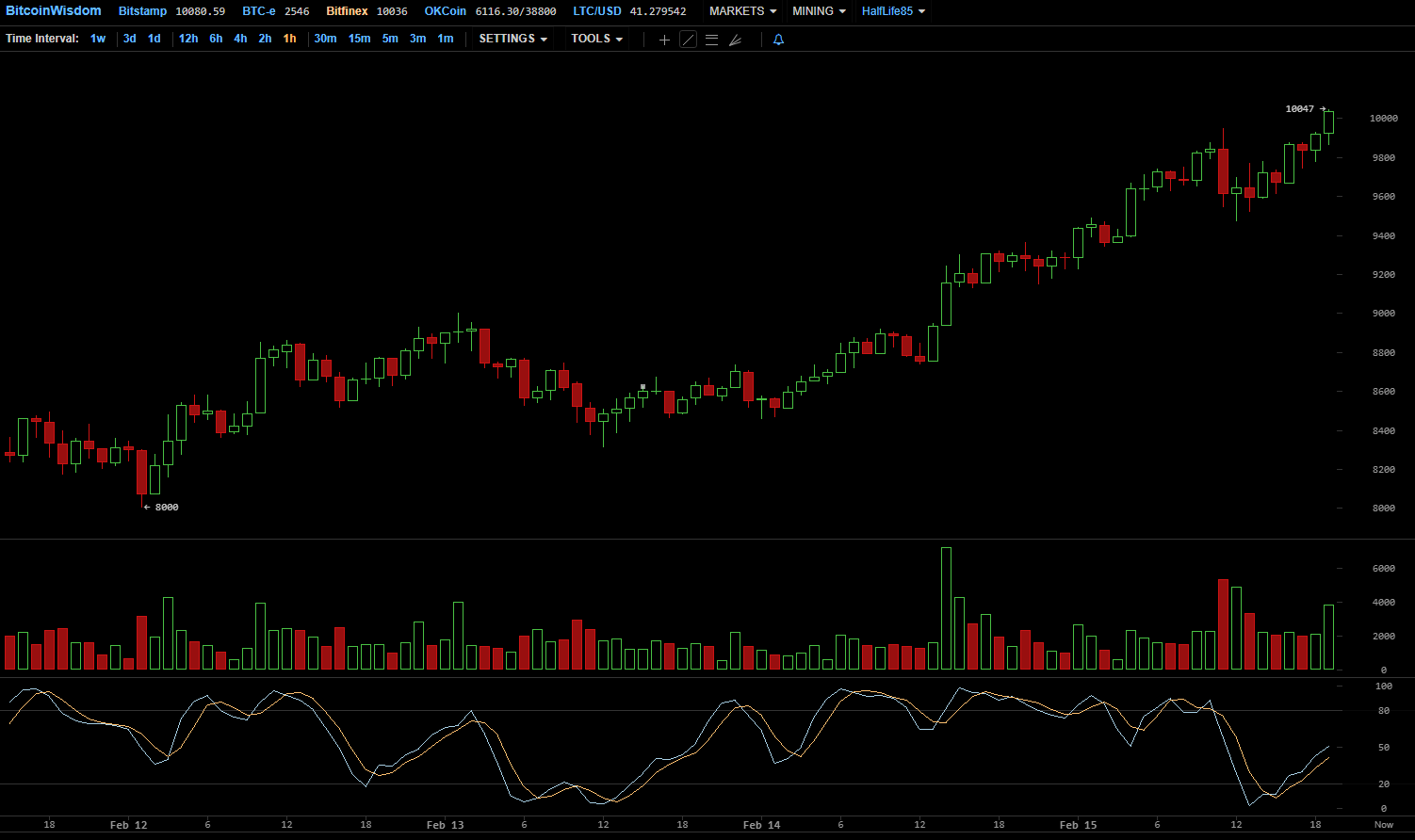Open the MARKETS dropdown menu

point(742,11)
